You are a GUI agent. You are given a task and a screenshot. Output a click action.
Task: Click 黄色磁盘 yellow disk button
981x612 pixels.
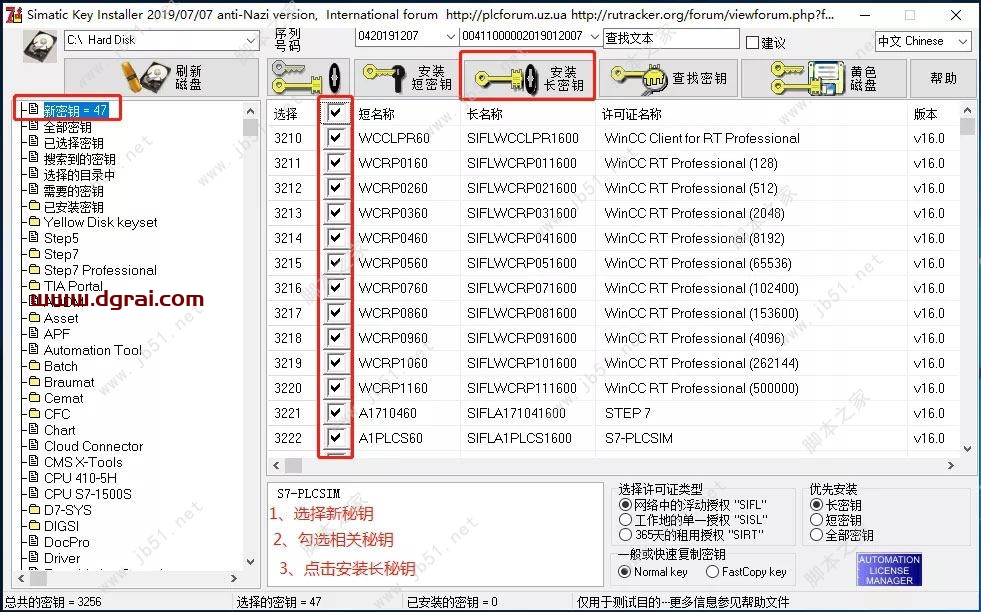823,78
